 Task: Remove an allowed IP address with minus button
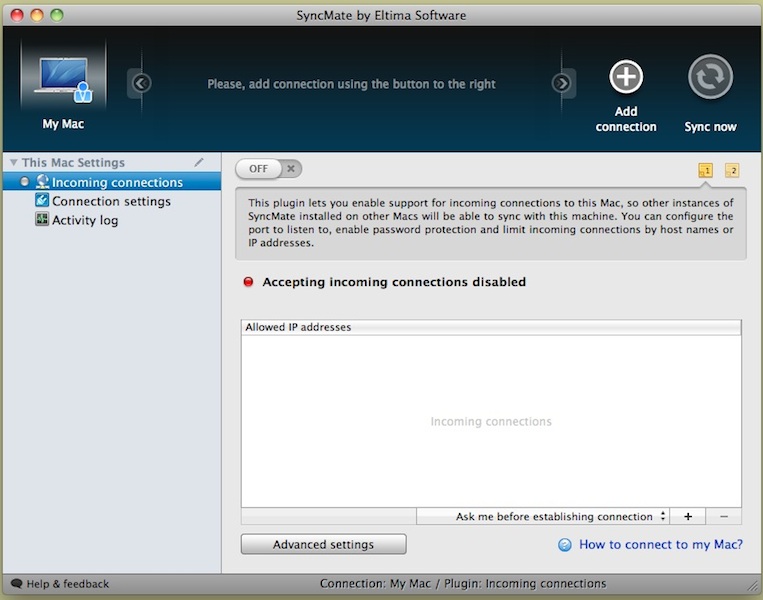pyautogui.click(x=723, y=517)
